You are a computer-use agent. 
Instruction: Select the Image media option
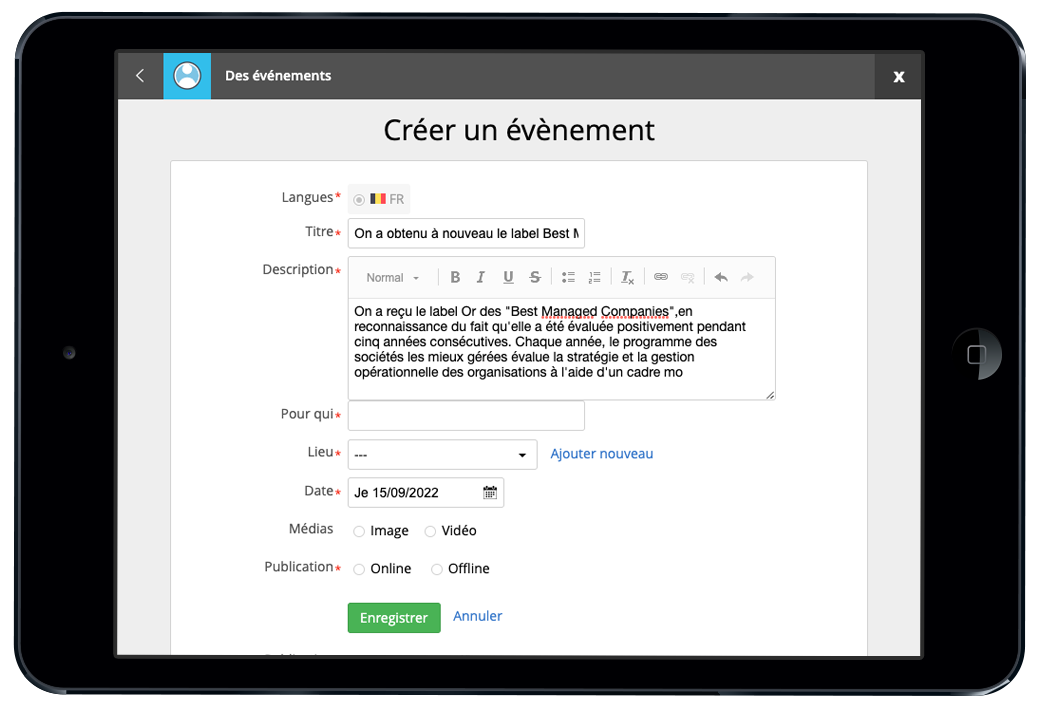click(359, 532)
